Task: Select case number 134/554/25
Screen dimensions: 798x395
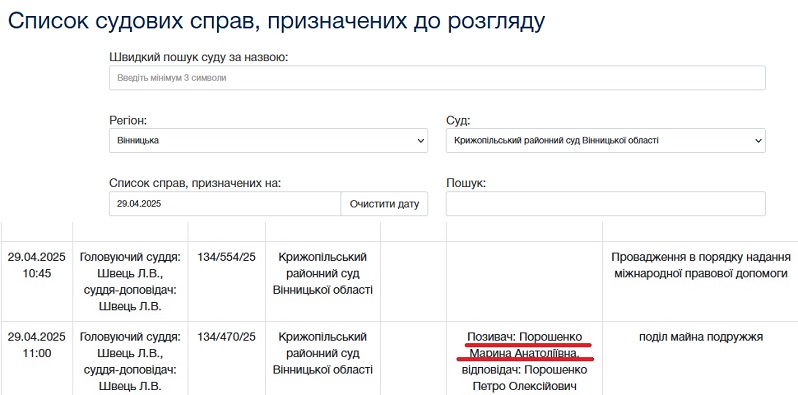Action: 226,257
